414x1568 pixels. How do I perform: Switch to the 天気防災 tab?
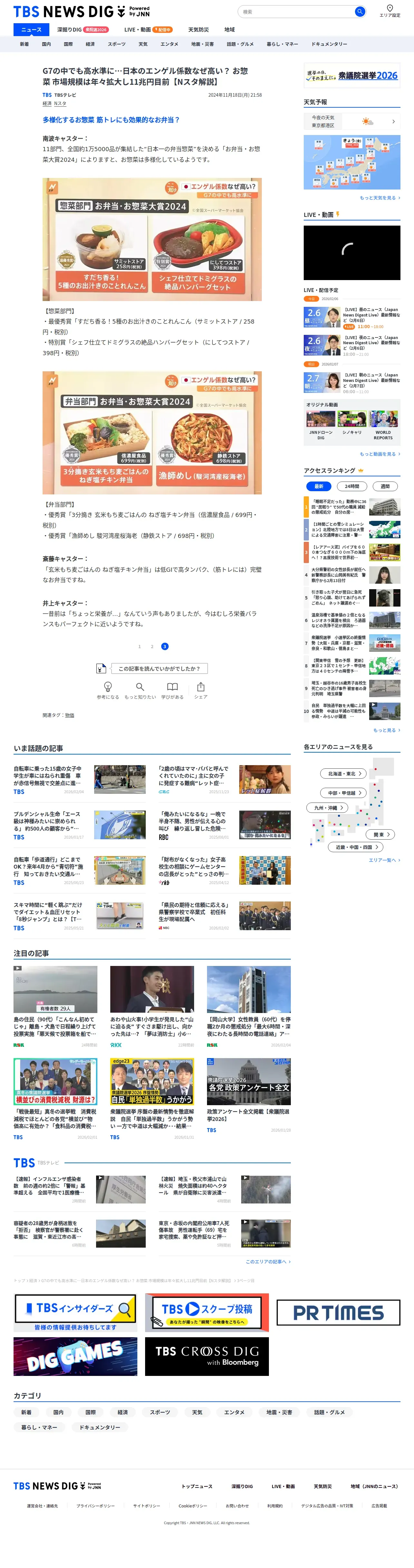(198, 29)
